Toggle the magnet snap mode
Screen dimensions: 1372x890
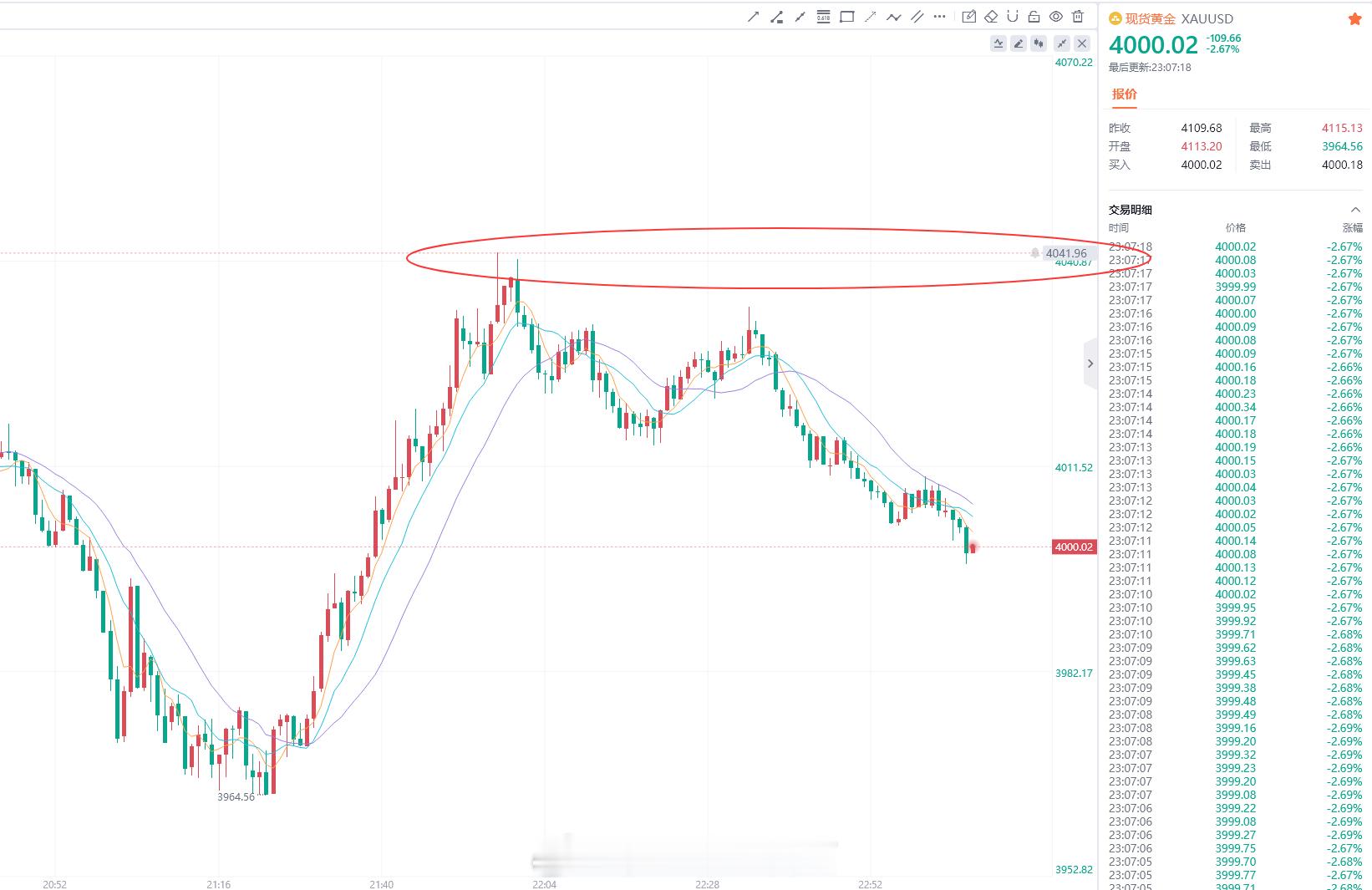(1013, 17)
